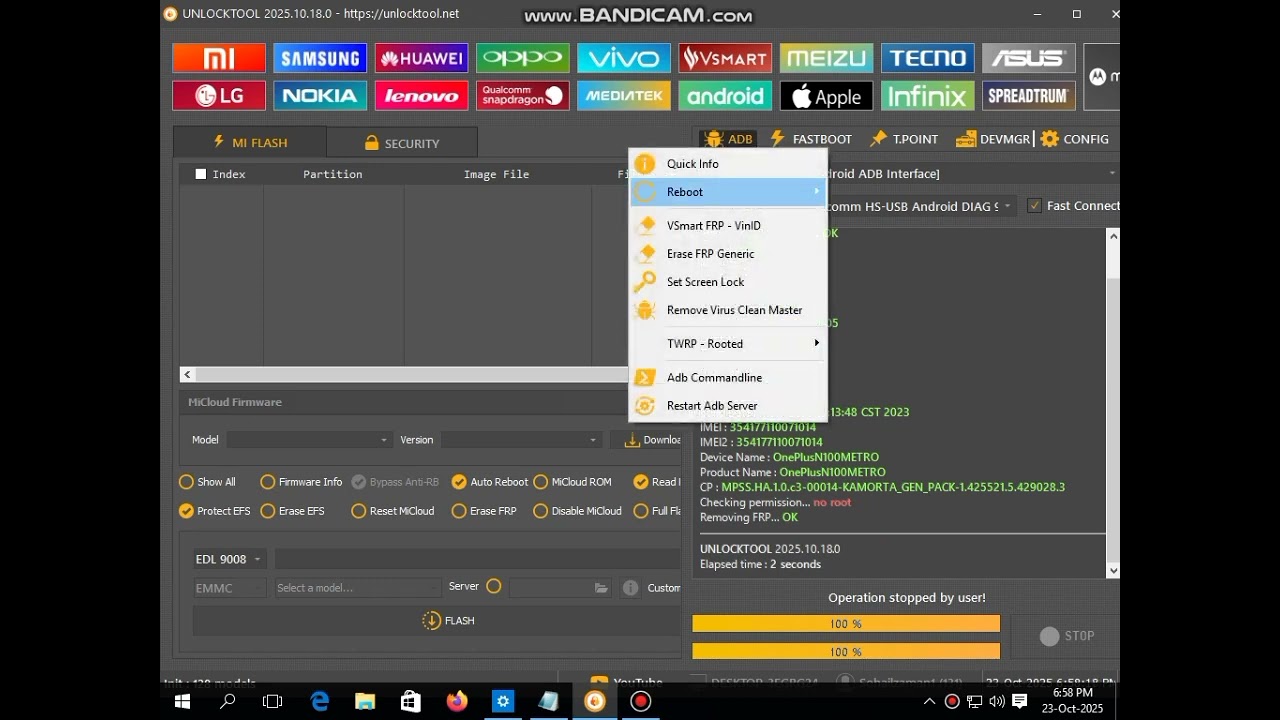1280x720 pixels.
Task: Open the Vsmart brand section
Action: click(725, 58)
